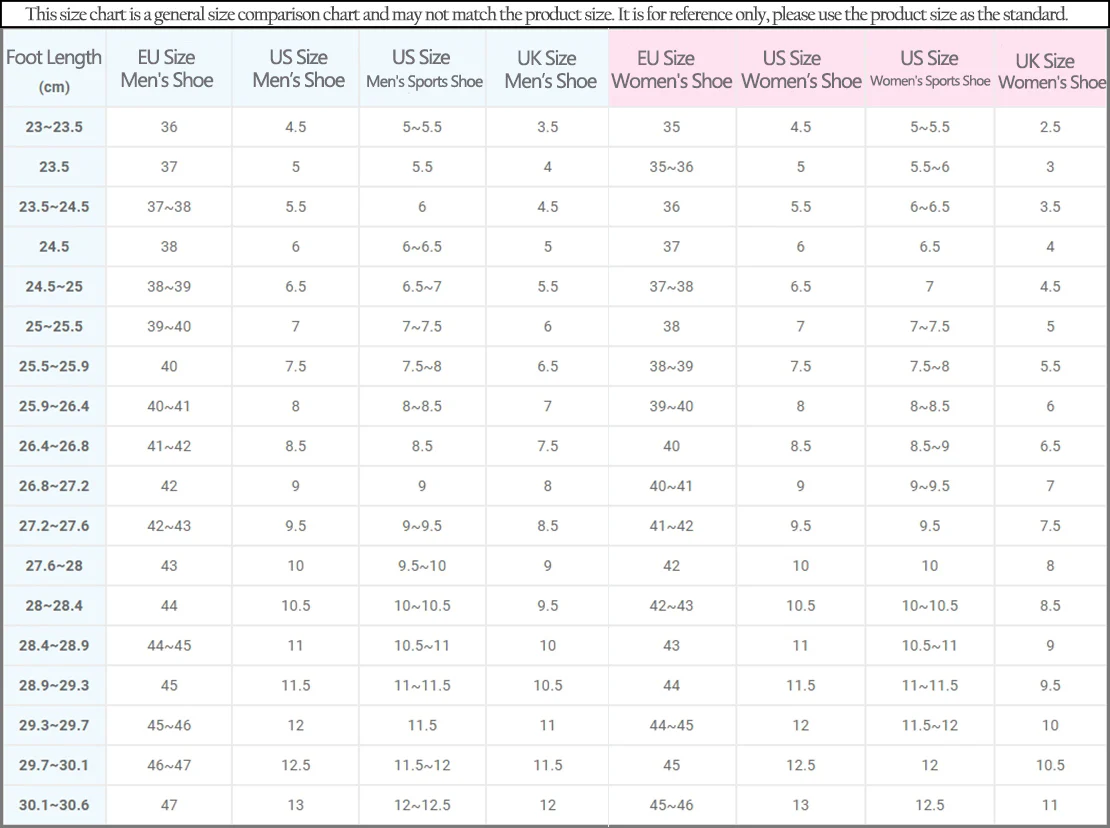This screenshot has height=828, width=1110.
Task: Click the women's sports shoe 5.5~6 cell
Action: tap(929, 167)
